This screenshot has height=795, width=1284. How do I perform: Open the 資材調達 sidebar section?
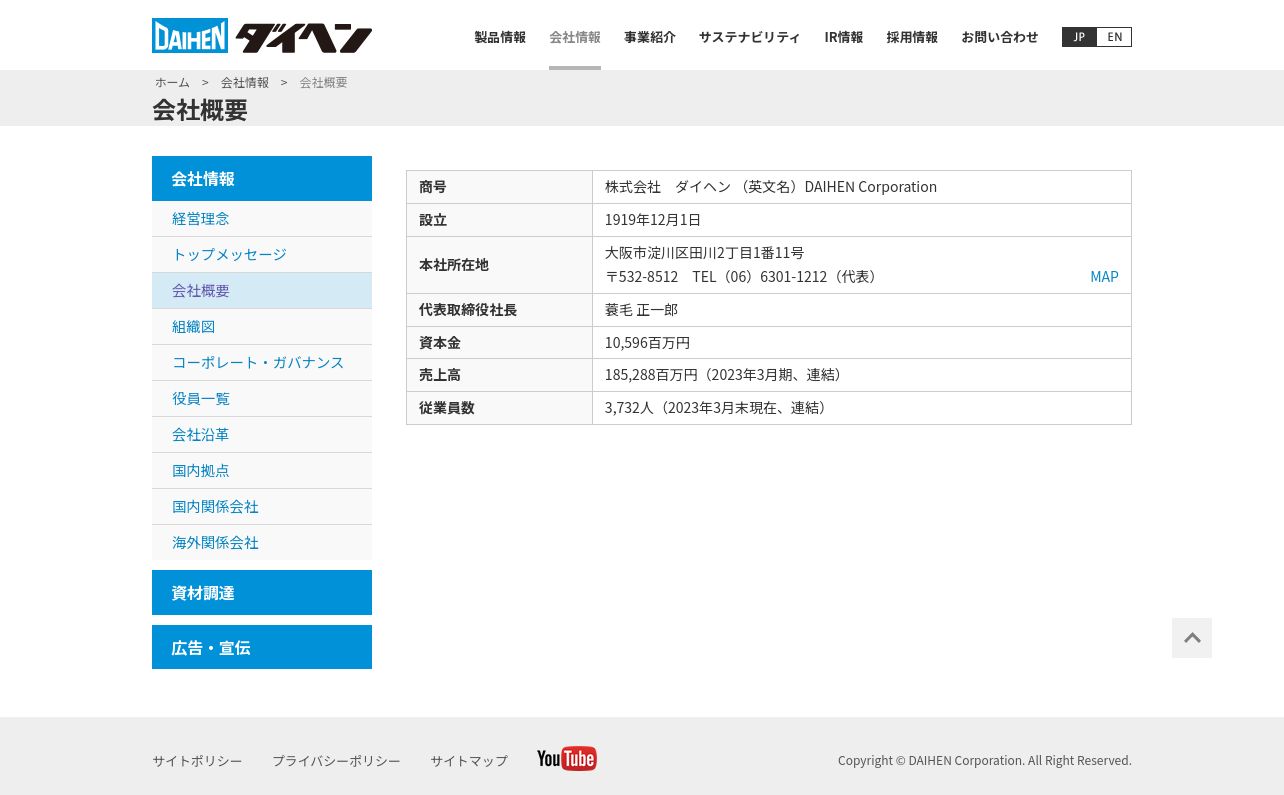(262, 592)
